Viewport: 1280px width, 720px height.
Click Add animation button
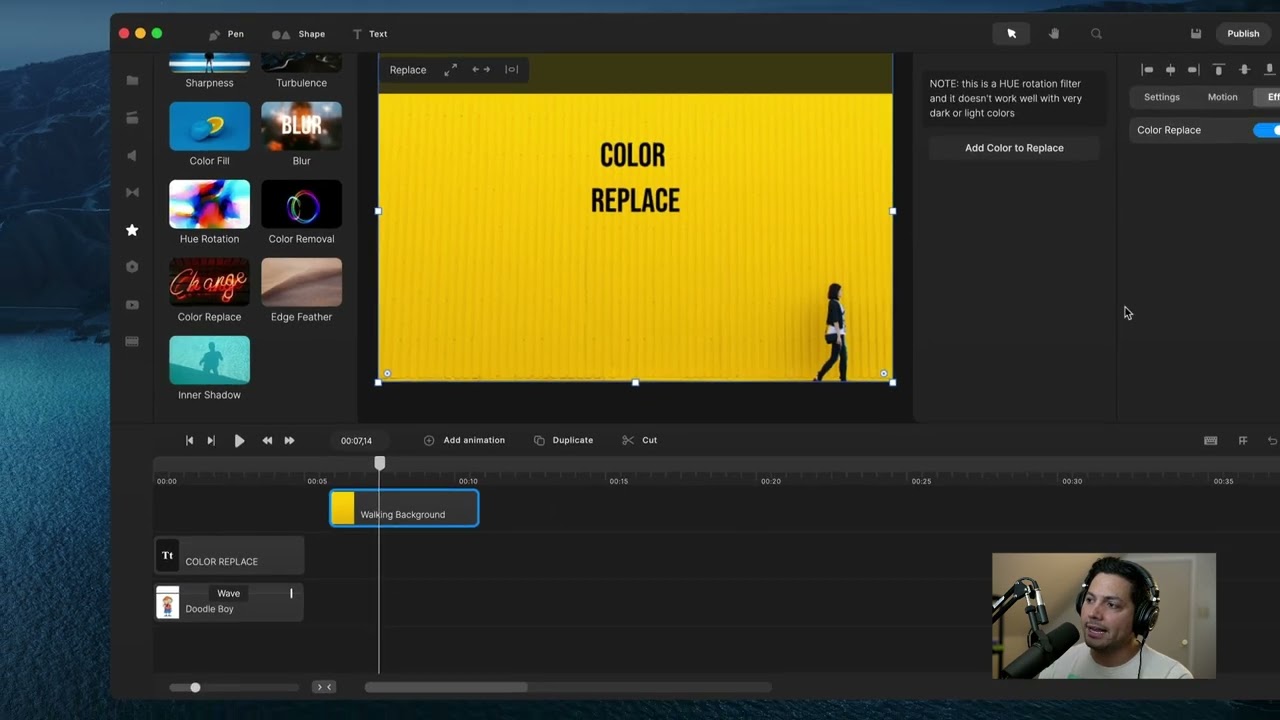(464, 441)
